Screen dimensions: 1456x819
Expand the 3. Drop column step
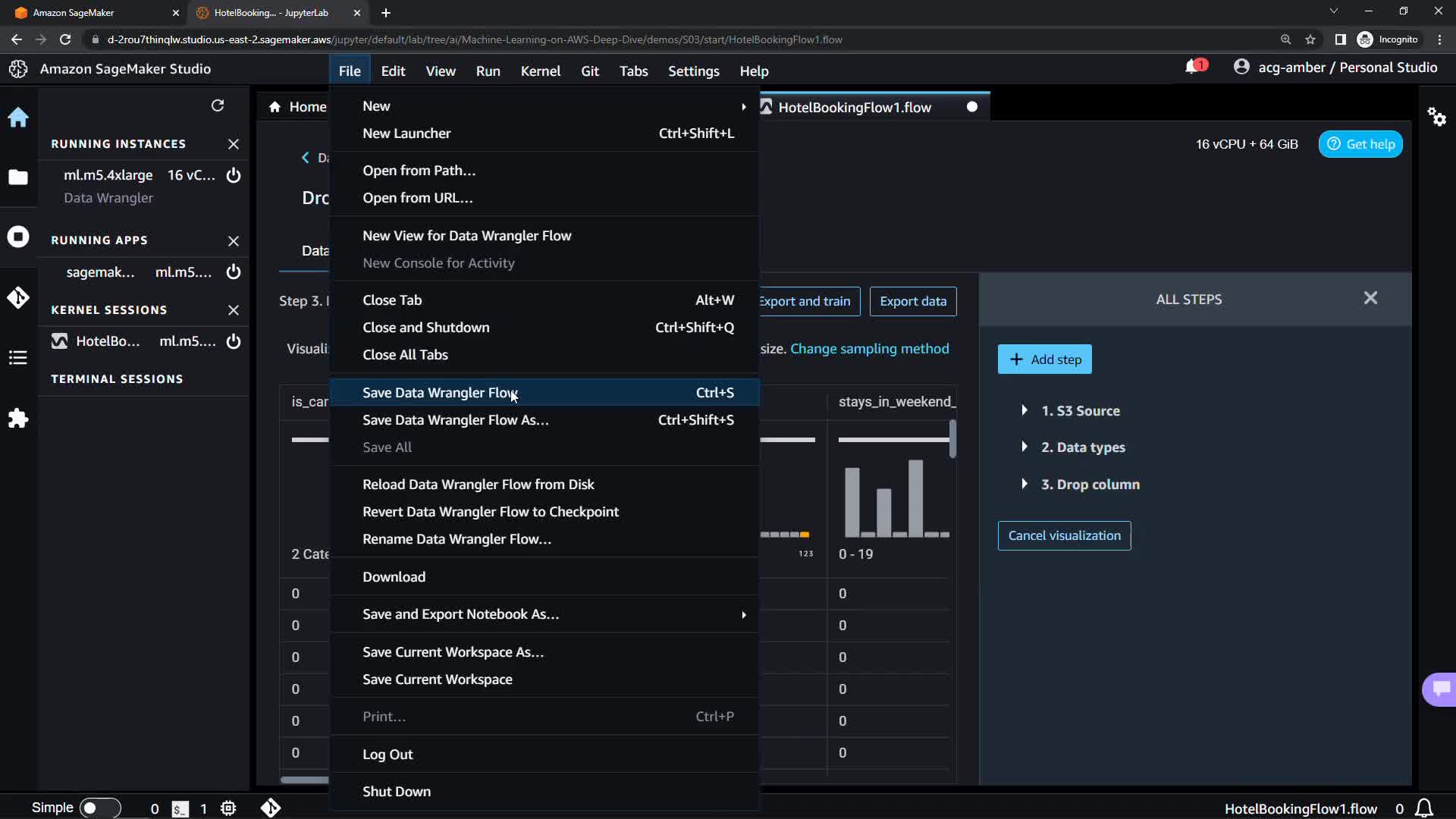pyautogui.click(x=1025, y=484)
